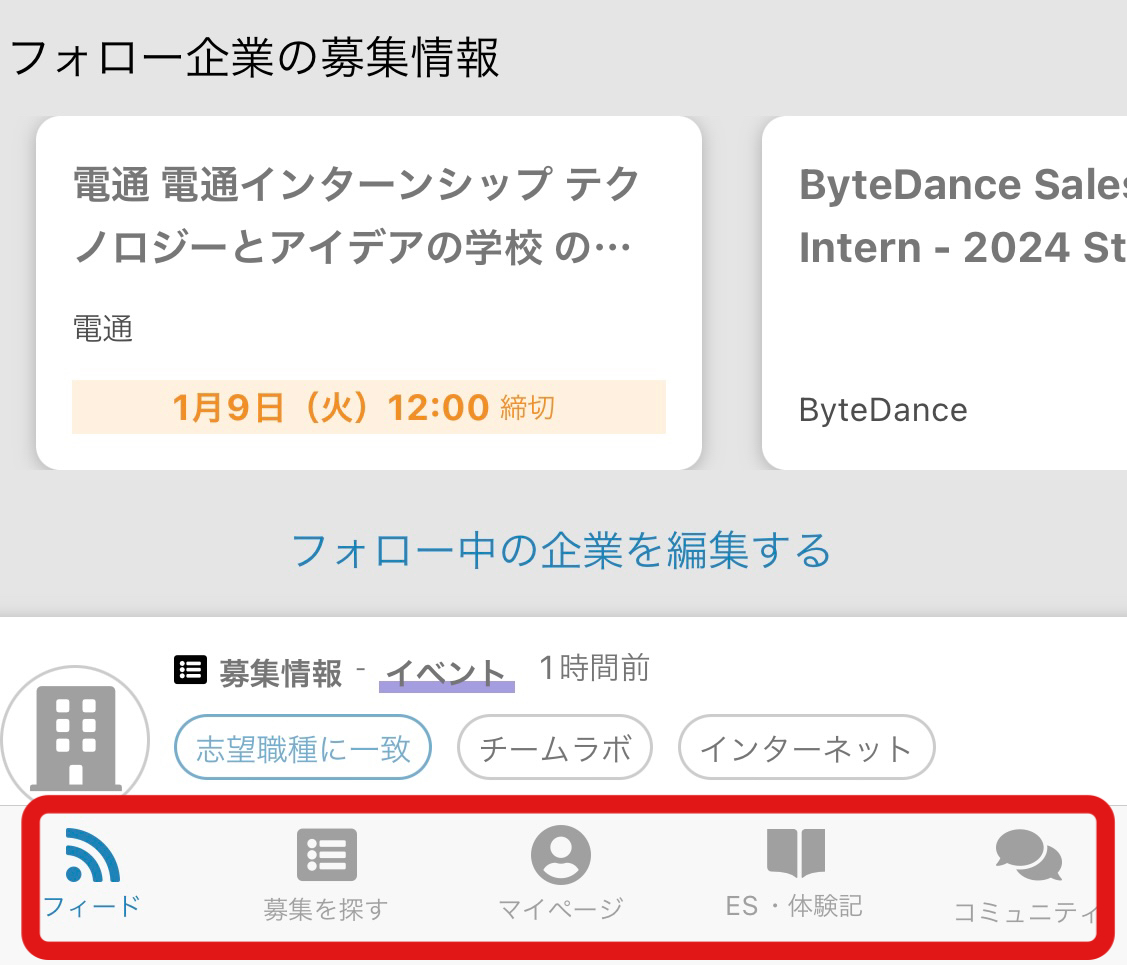Select the 志望職種に一致 tag

coord(303,747)
